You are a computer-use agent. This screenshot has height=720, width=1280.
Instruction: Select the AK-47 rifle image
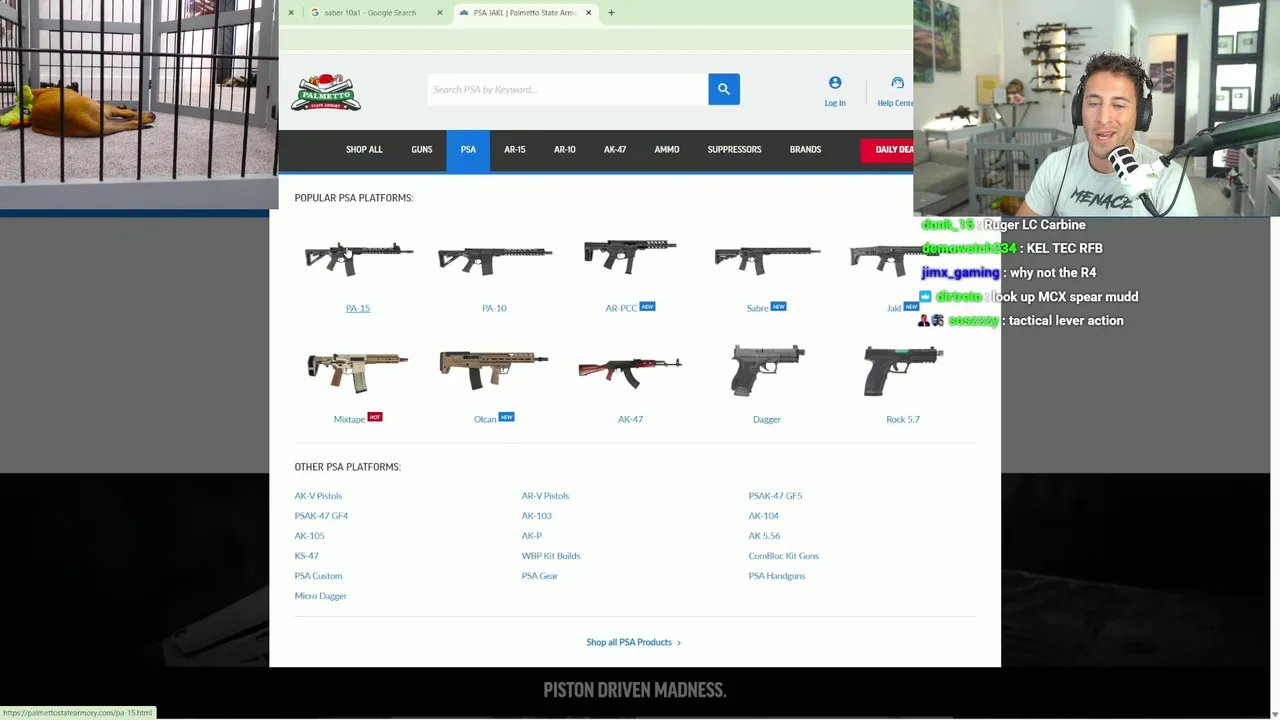(x=630, y=372)
